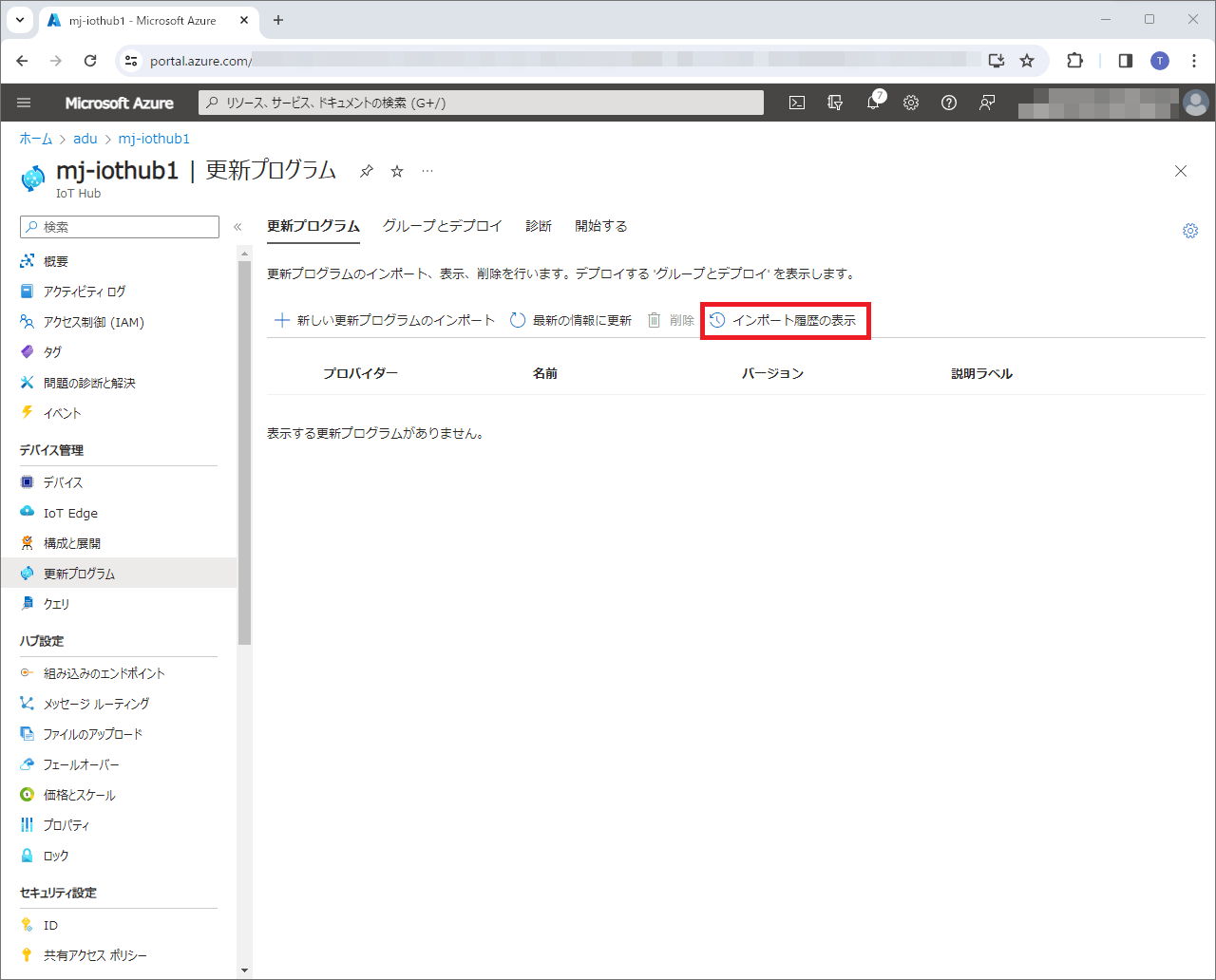Sort by 名前 column header
1216x980 pixels.
pyautogui.click(x=545, y=373)
